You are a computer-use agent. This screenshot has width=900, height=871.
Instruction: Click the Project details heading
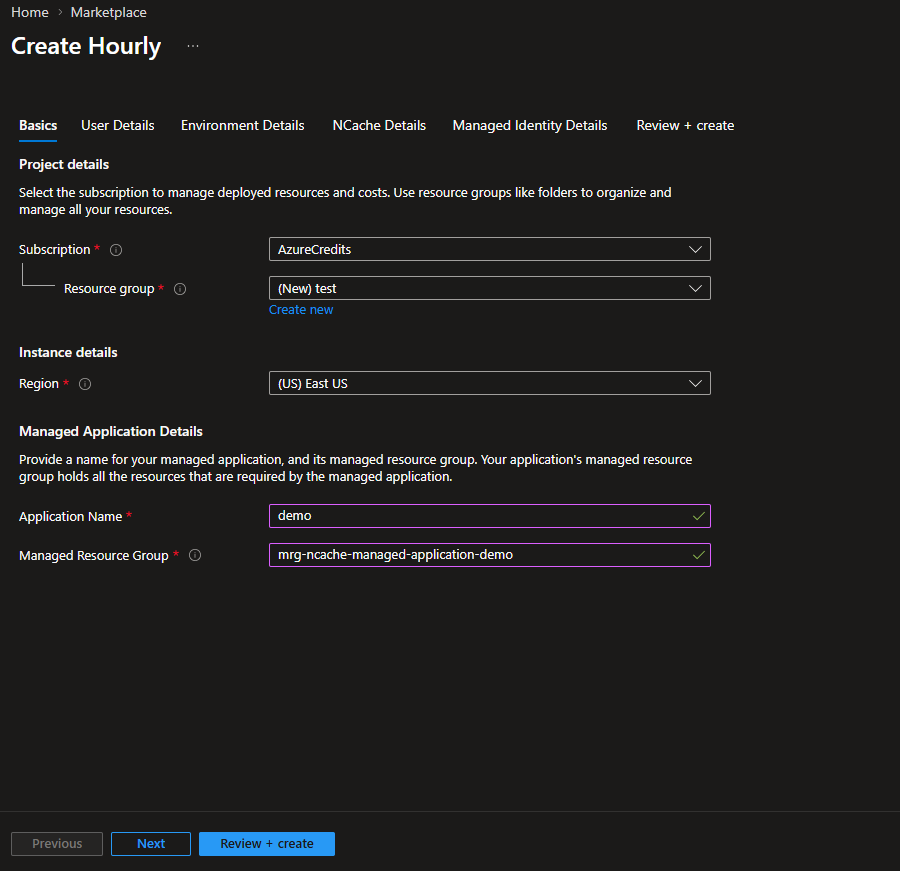click(x=64, y=164)
